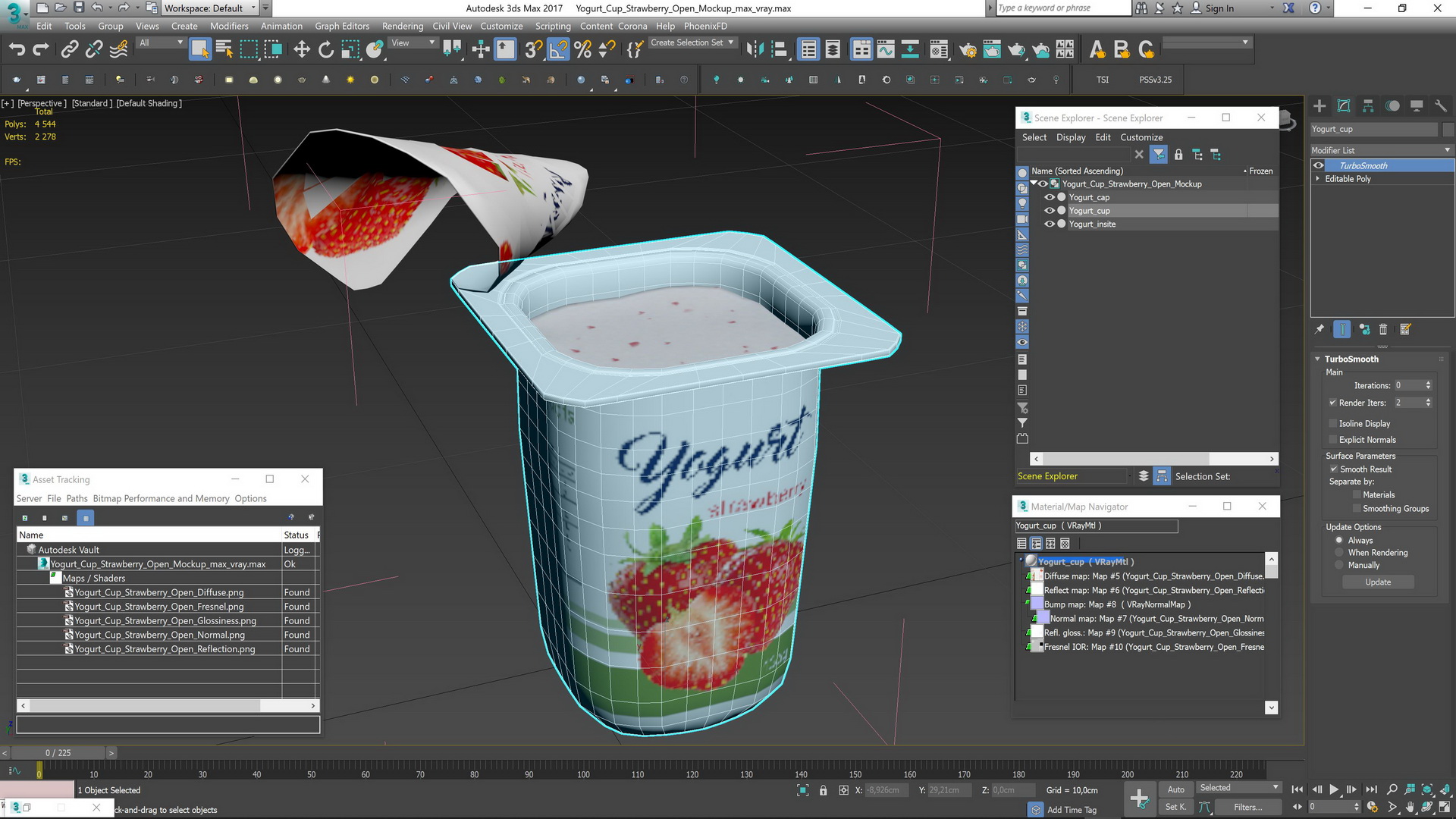This screenshot has width=1456, height=819.
Task: Toggle Smooth Result checkbox
Action: (1333, 469)
